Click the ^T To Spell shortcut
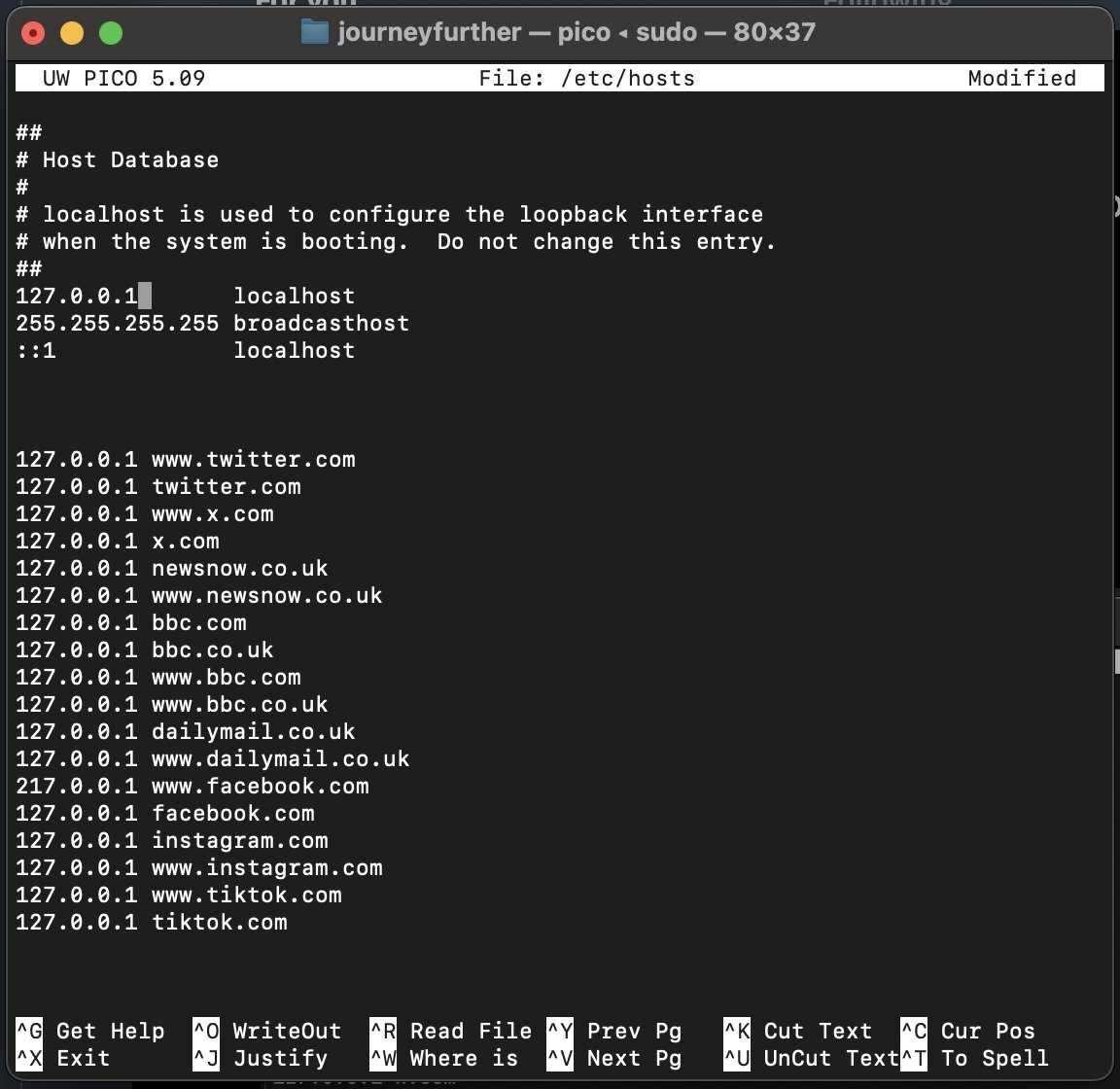This screenshot has height=1089, width=1120. tap(974, 1058)
